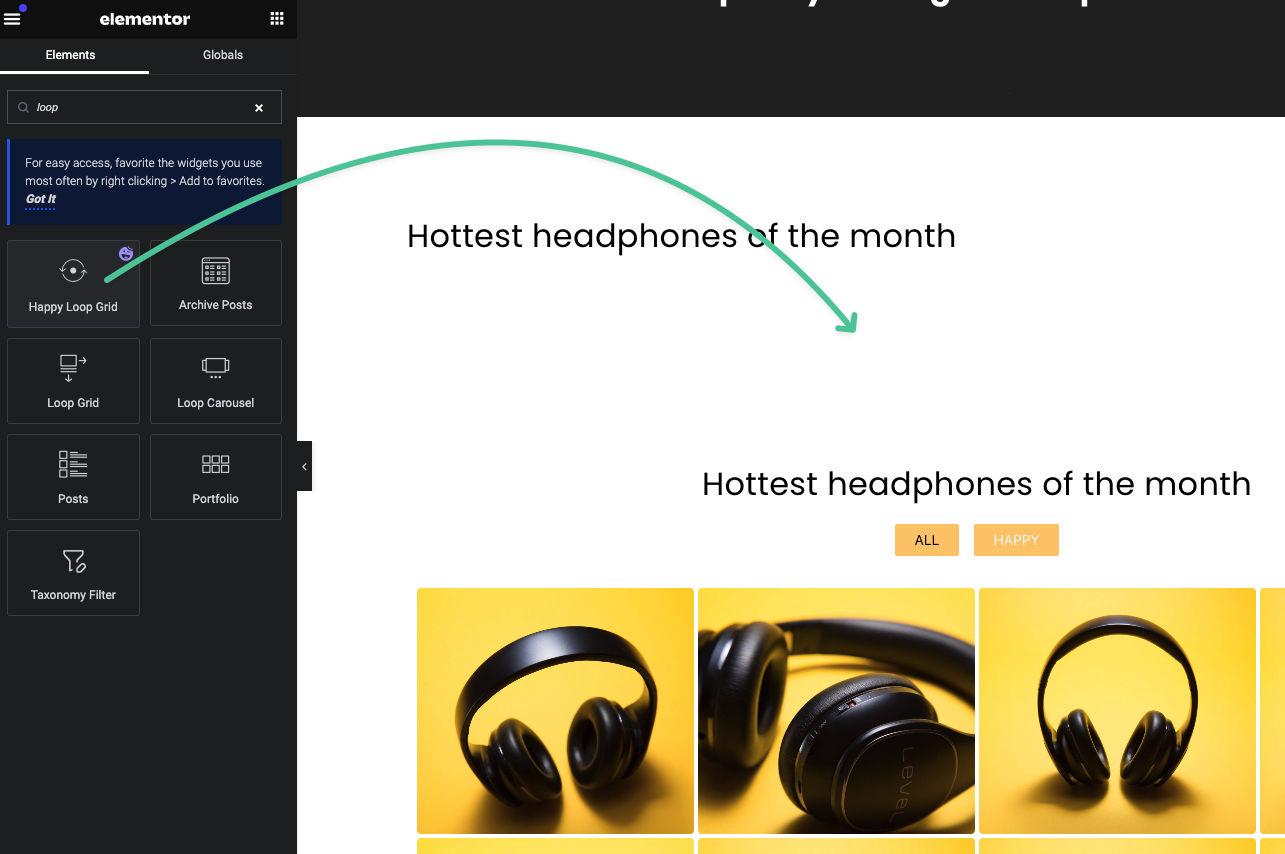Switch to the Elements tab
Screen dimensions: 1285x854
pyautogui.click(x=70, y=55)
